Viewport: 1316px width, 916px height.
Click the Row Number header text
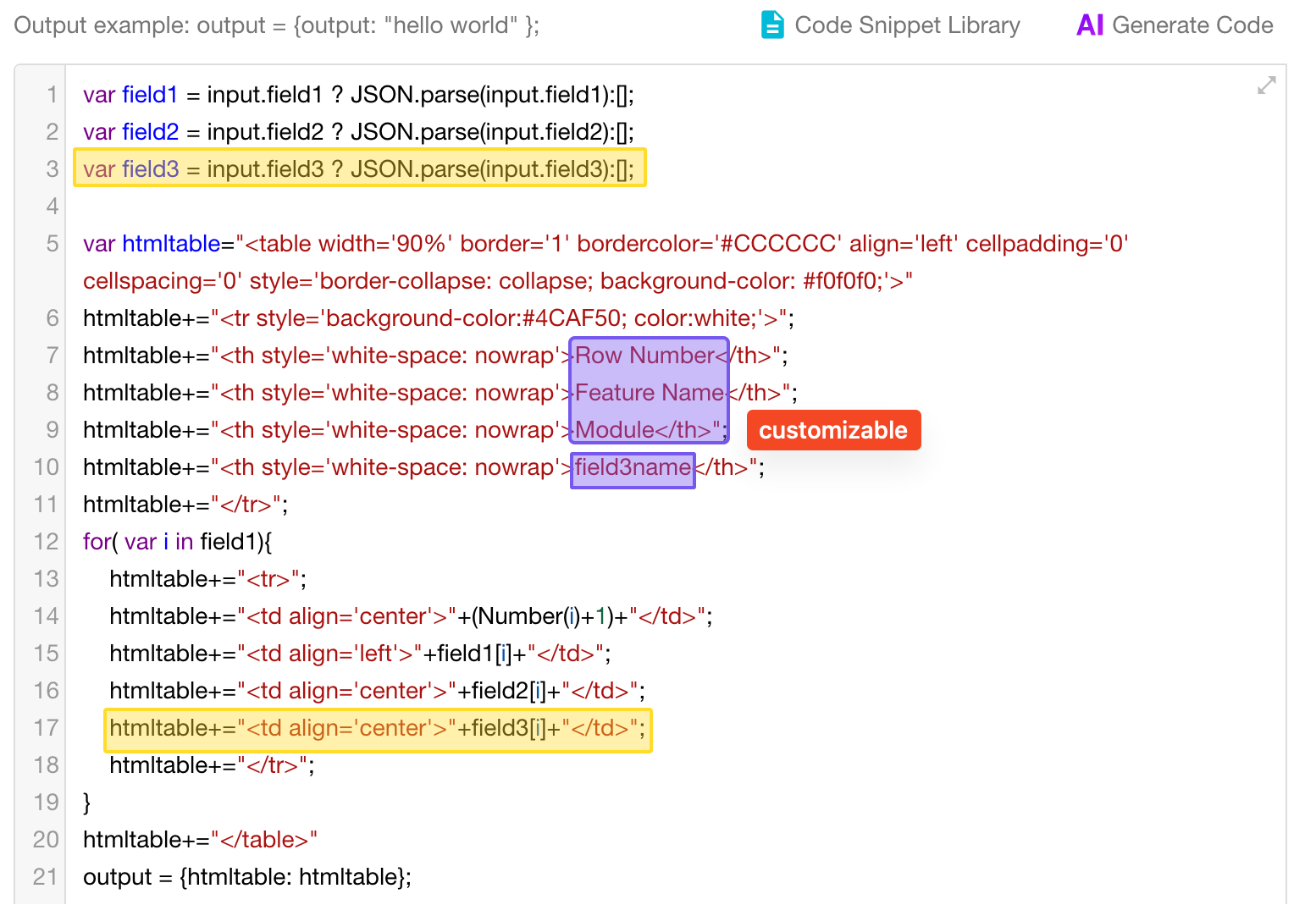pyautogui.click(x=645, y=356)
